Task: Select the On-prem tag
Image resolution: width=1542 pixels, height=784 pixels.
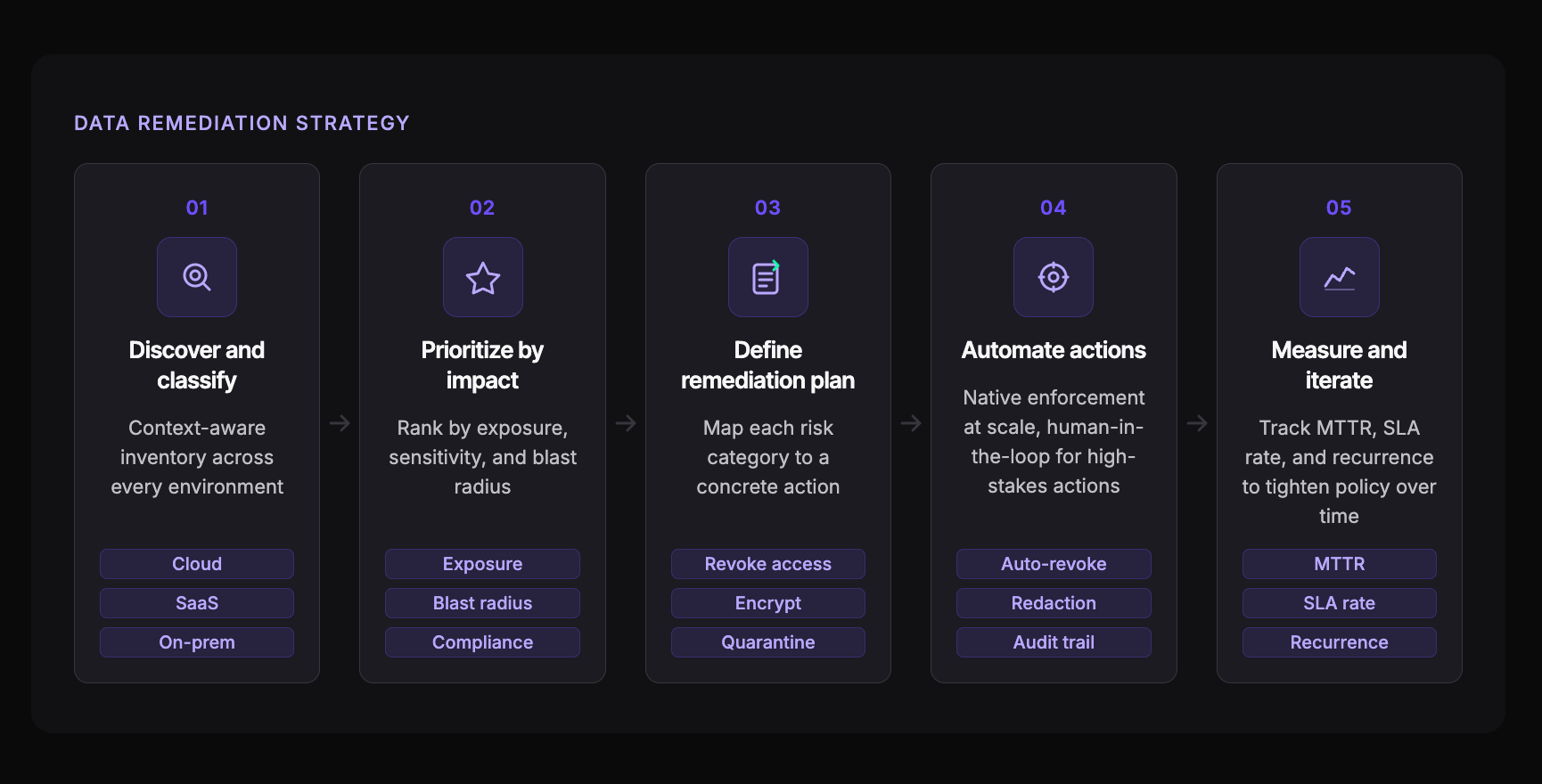Action: pyautogui.click(x=197, y=642)
